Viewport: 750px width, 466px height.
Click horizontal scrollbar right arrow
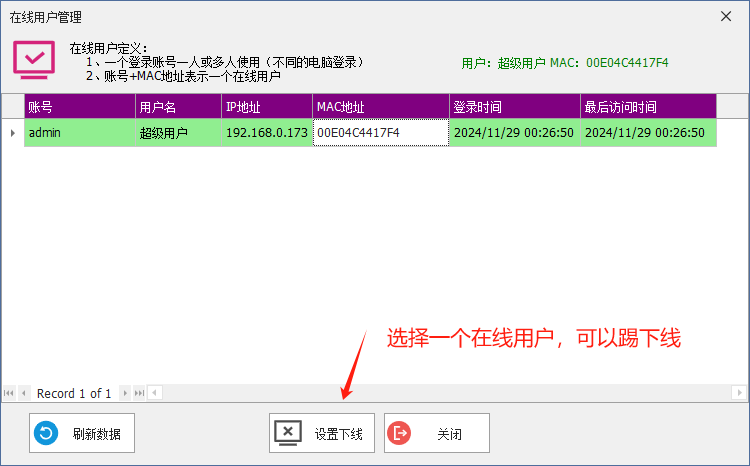point(739,393)
